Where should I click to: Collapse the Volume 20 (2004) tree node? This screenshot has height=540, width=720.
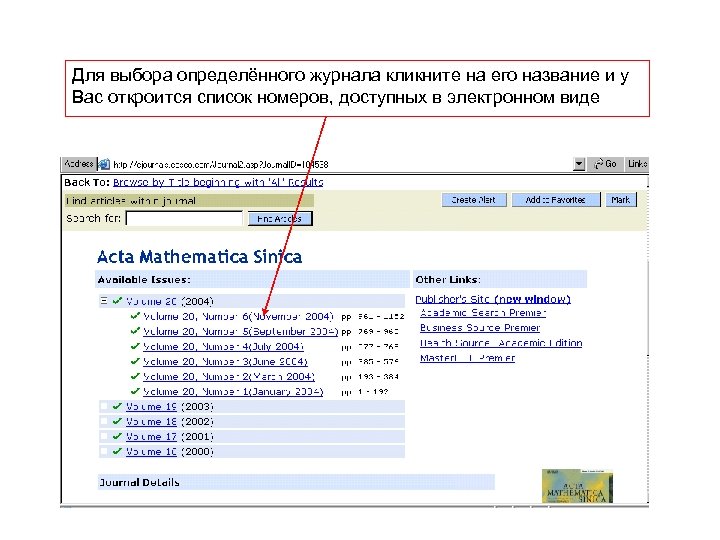click(x=104, y=301)
